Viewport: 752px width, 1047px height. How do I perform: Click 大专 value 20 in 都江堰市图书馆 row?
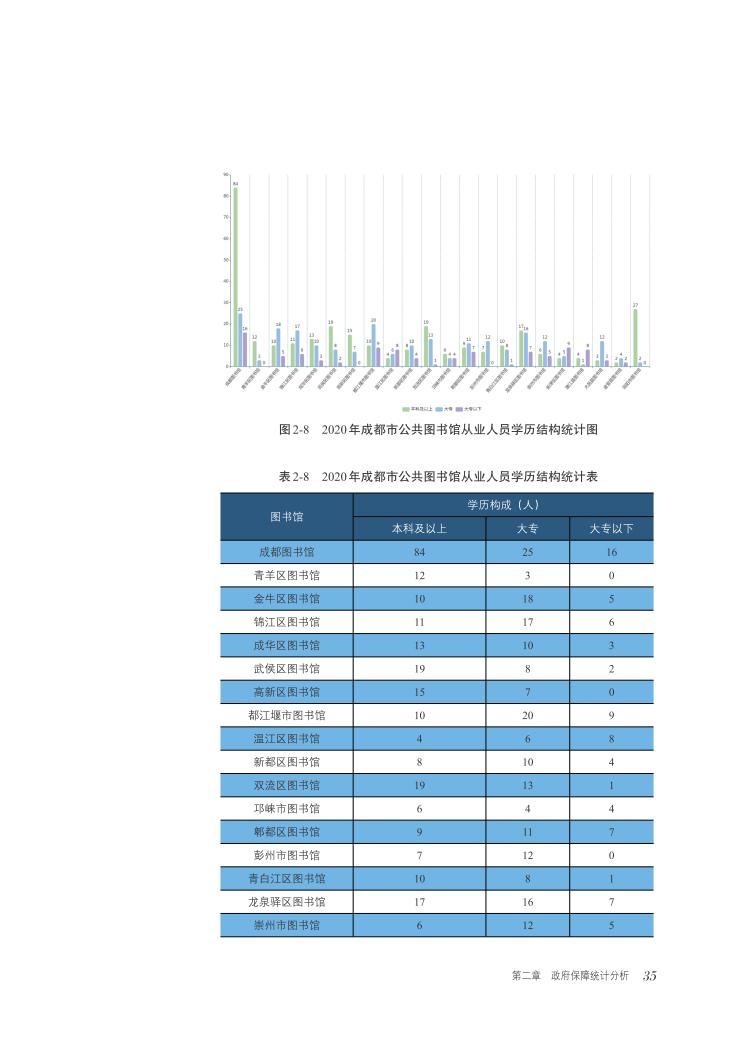(x=528, y=716)
